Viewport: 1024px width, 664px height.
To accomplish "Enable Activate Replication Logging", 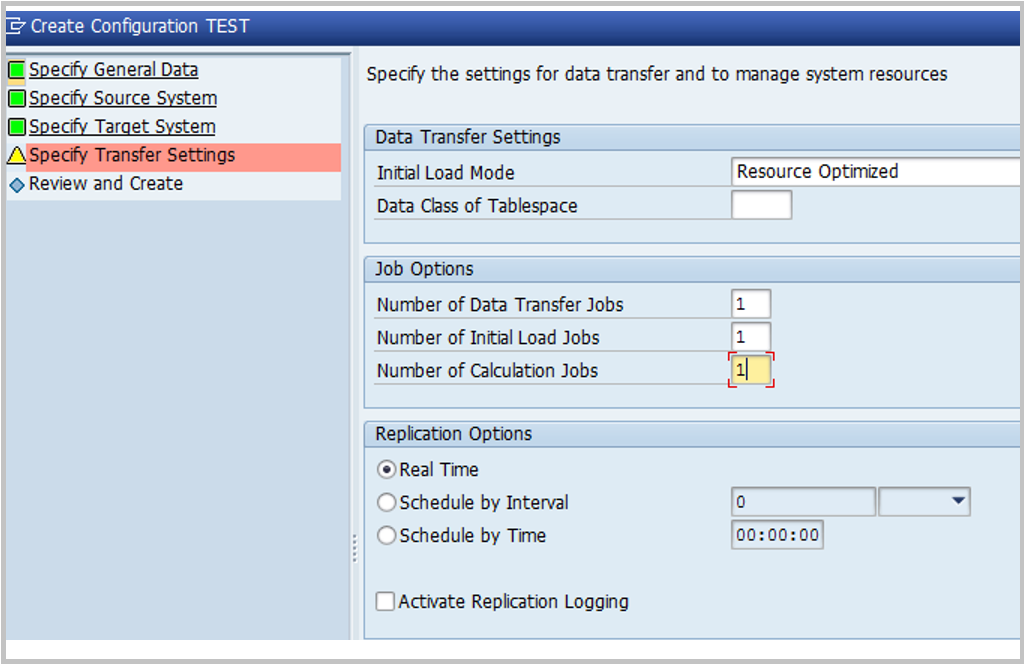I will pyautogui.click(x=385, y=601).
